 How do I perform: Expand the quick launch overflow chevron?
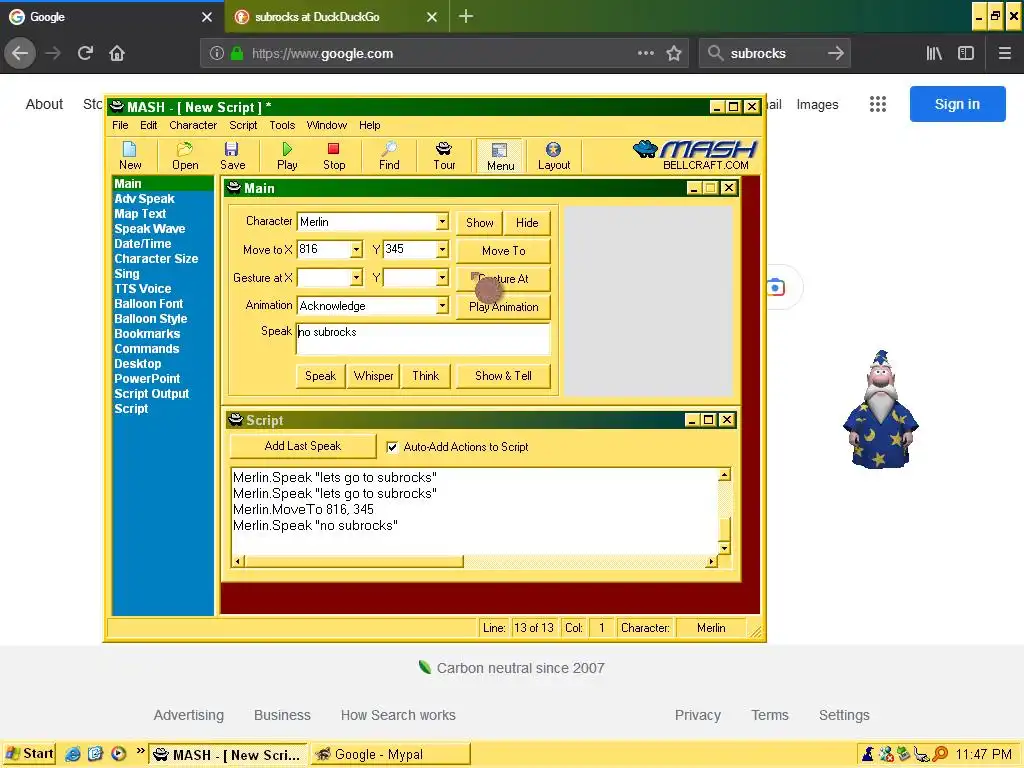tap(140, 752)
